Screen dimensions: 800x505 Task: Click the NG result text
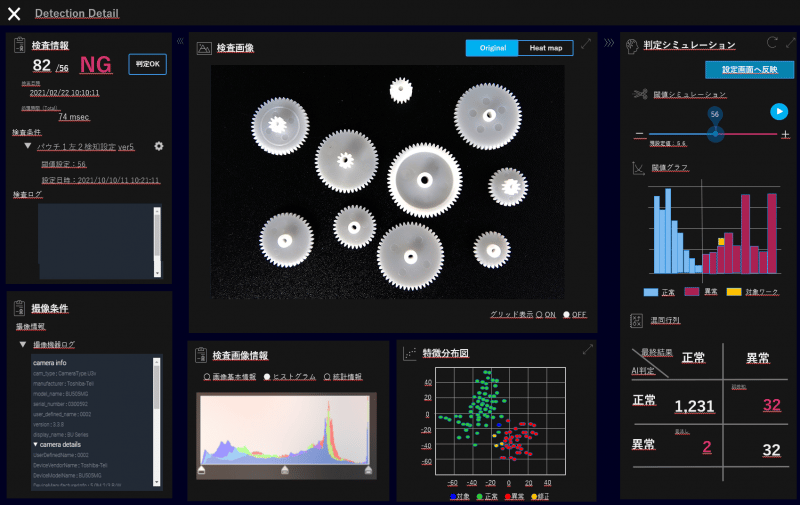click(96, 65)
